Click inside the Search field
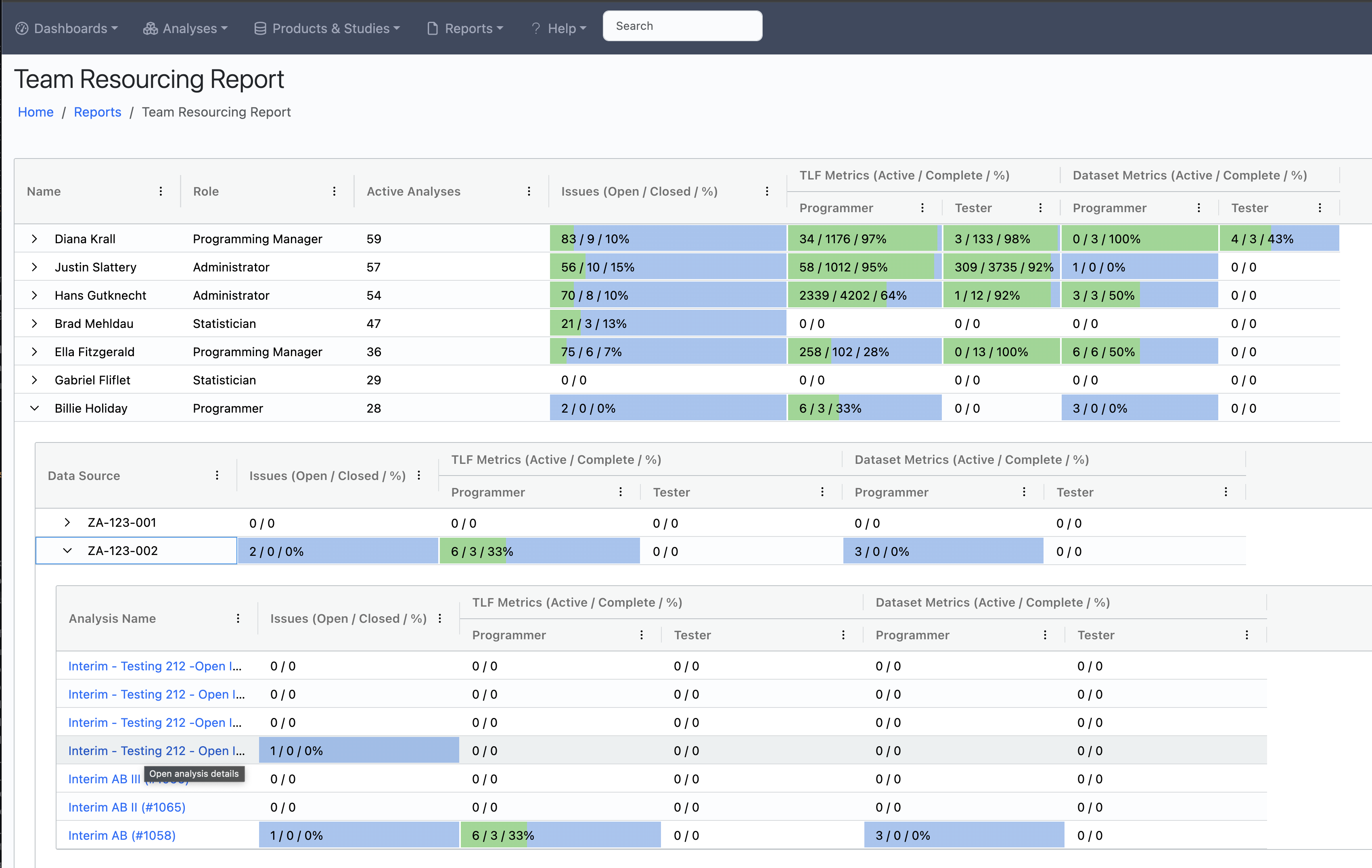The image size is (1372, 868). pos(682,26)
